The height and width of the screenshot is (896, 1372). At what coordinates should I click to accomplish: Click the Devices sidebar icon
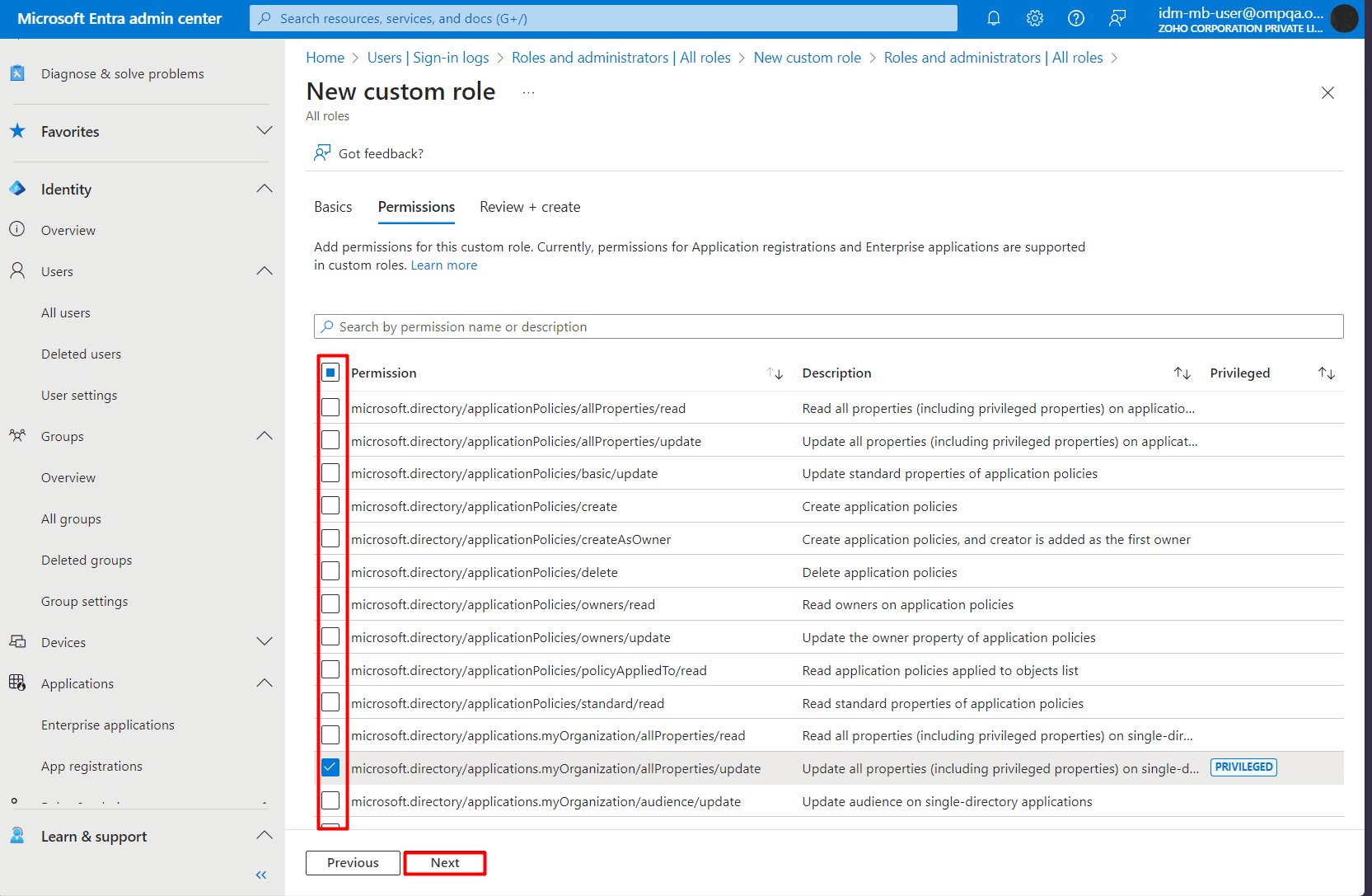(x=17, y=641)
